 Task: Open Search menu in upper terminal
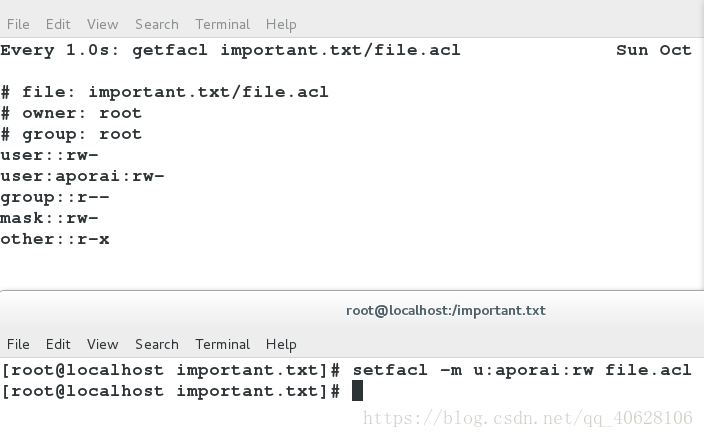(x=157, y=24)
